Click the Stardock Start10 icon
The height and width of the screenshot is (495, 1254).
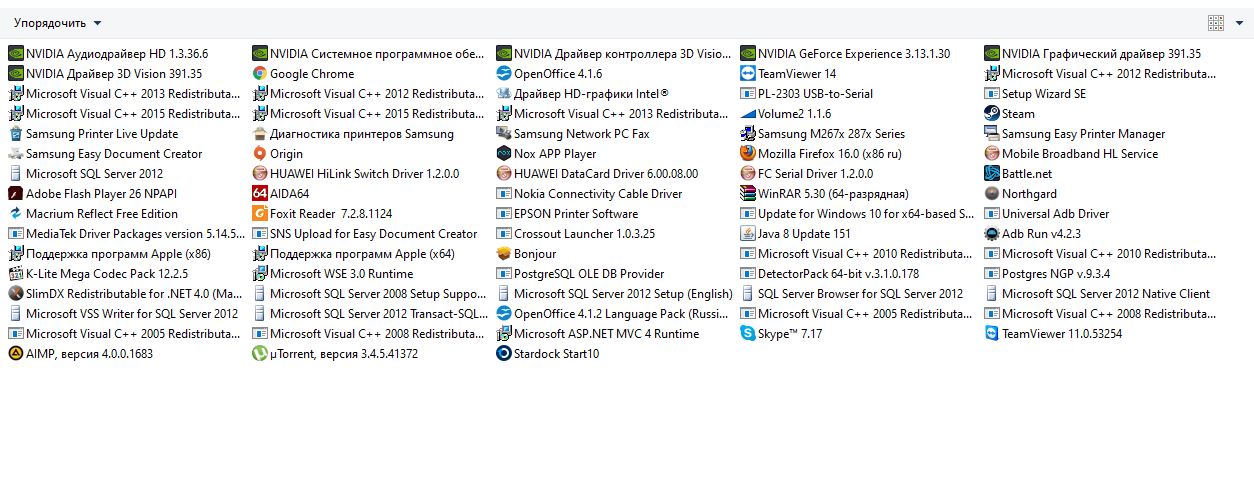coord(504,354)
